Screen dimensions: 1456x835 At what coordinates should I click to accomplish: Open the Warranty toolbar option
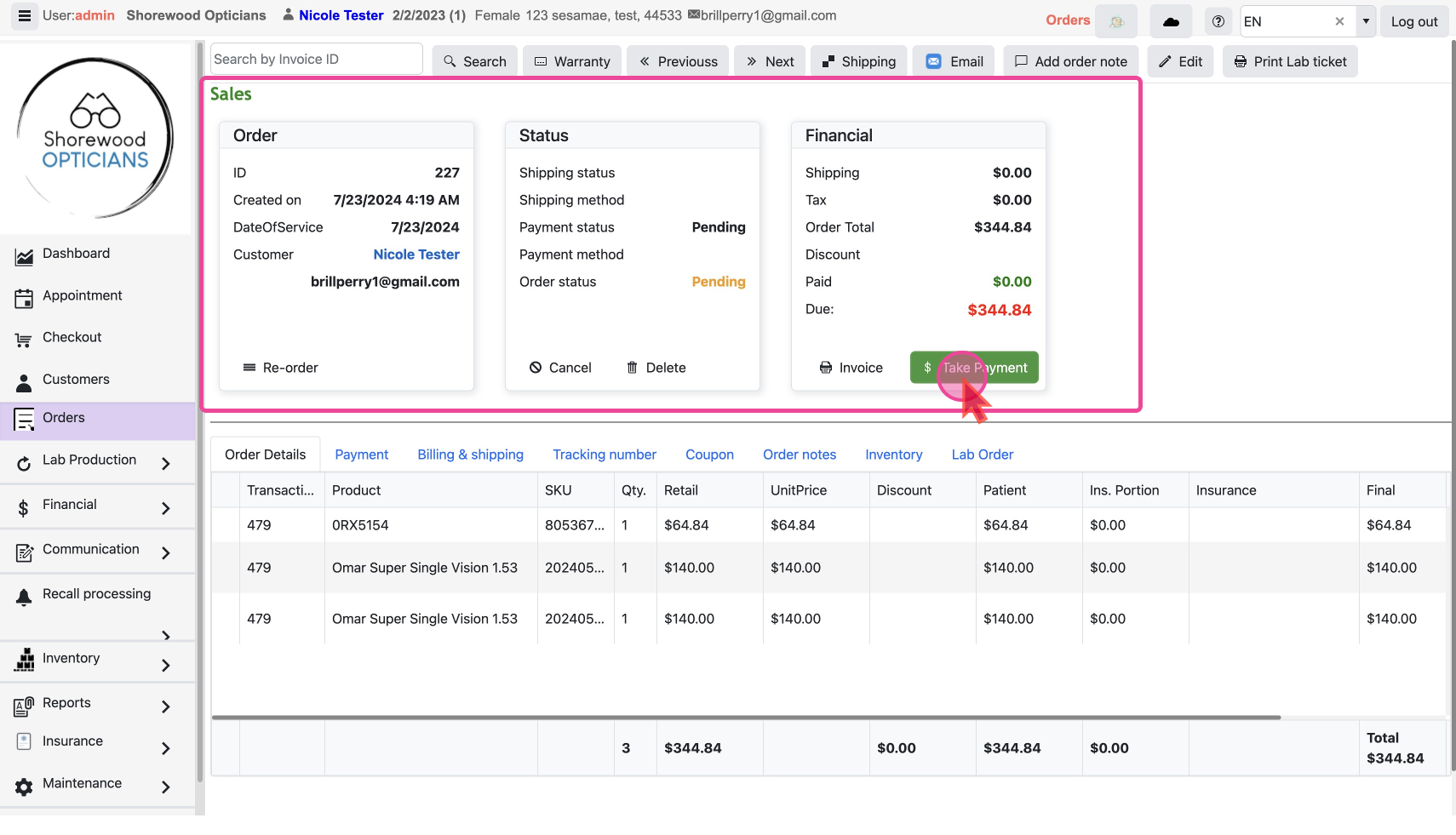click(x=571, y=61)
